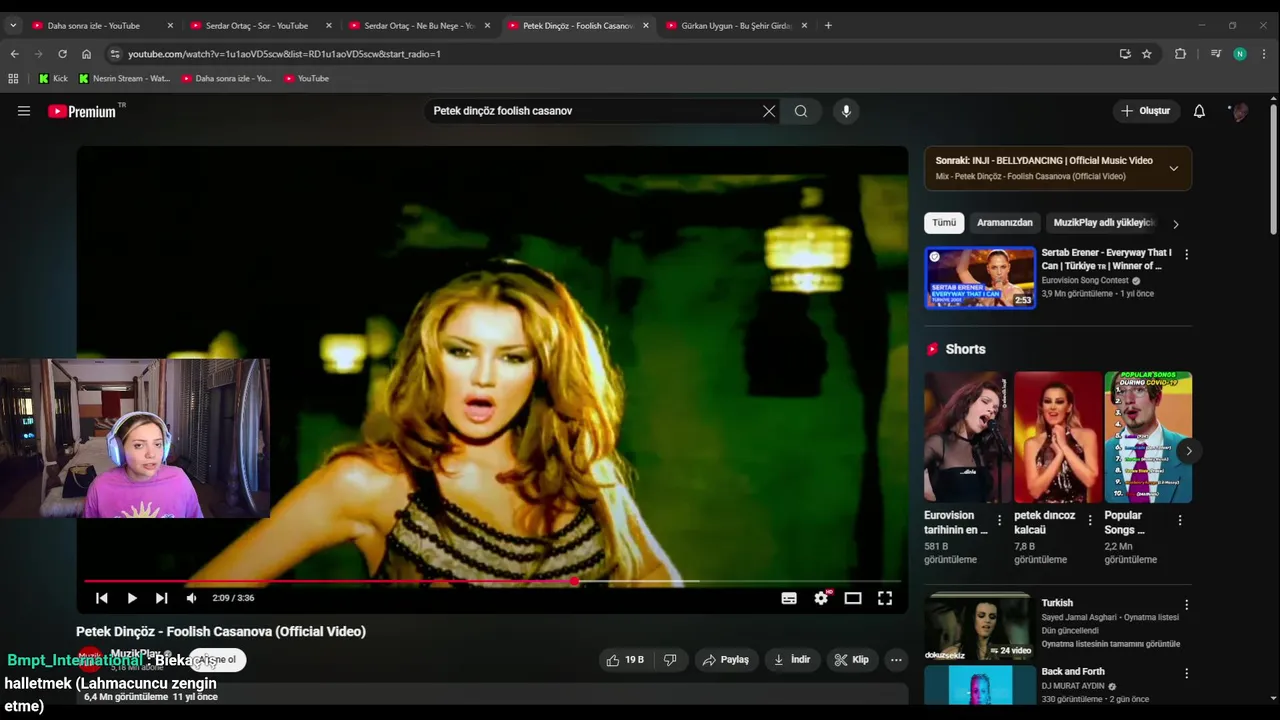Skip to next video
This screenshot has width=1280, height=720.
[161, 598]
